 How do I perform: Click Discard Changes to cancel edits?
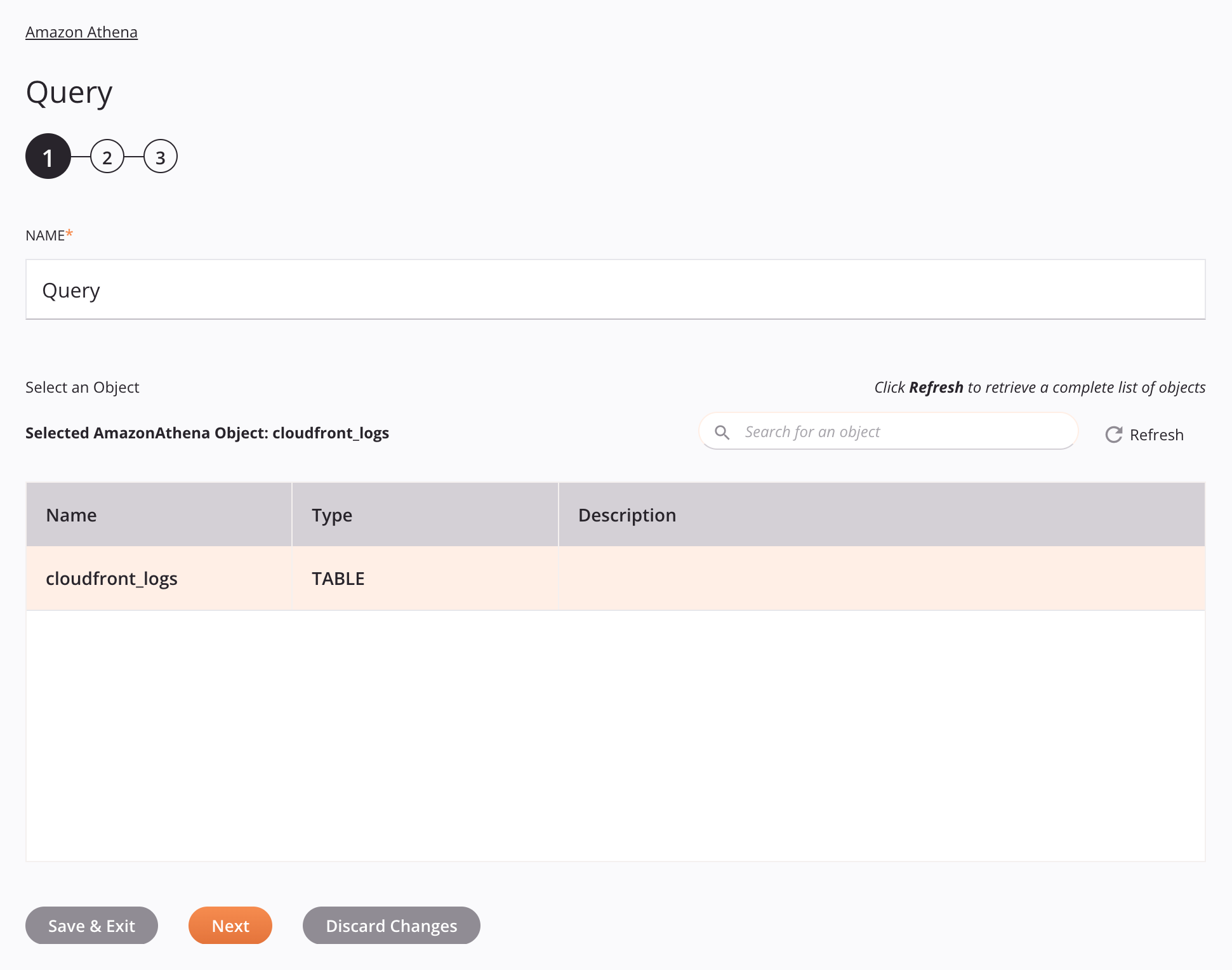(390, 925)
